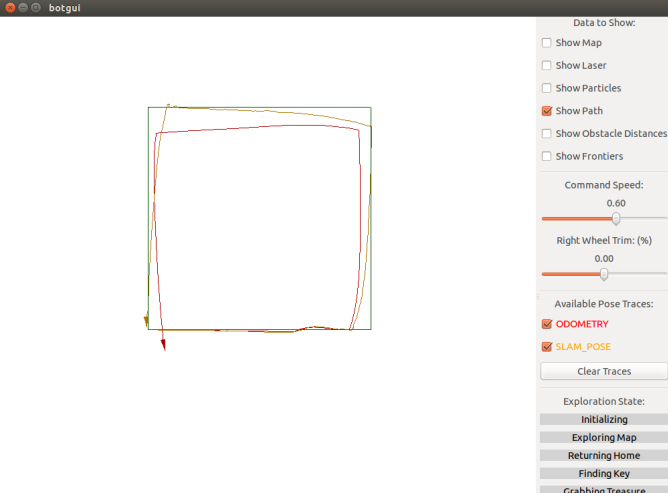668x493 pixels.
Task: Select the Finding Key state bar
Action: (604, 473)
